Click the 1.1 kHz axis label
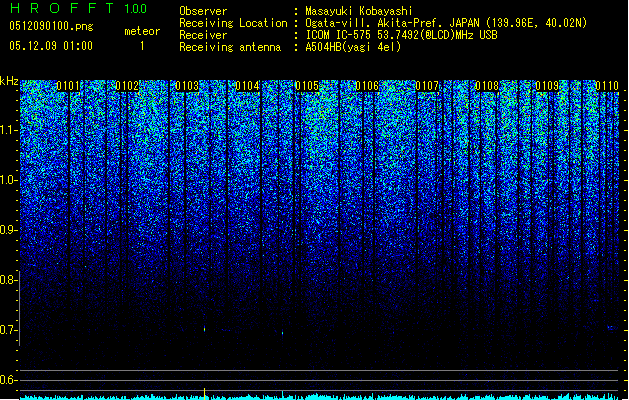Image resolution: width=629 pixels, height=400 pixels. (x=8, y=130)
